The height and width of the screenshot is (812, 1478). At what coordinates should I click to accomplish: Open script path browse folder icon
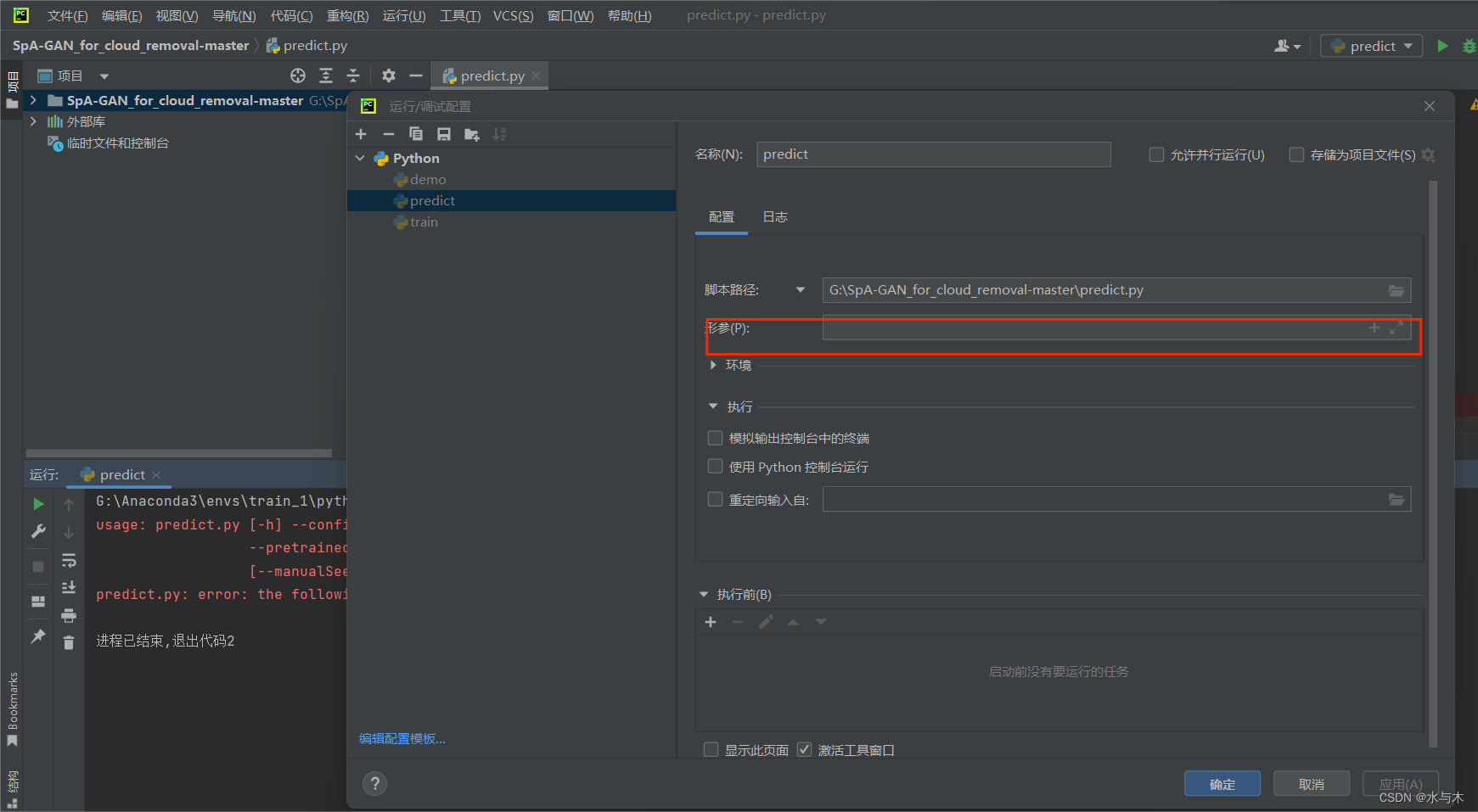[x=1396, y=289]
